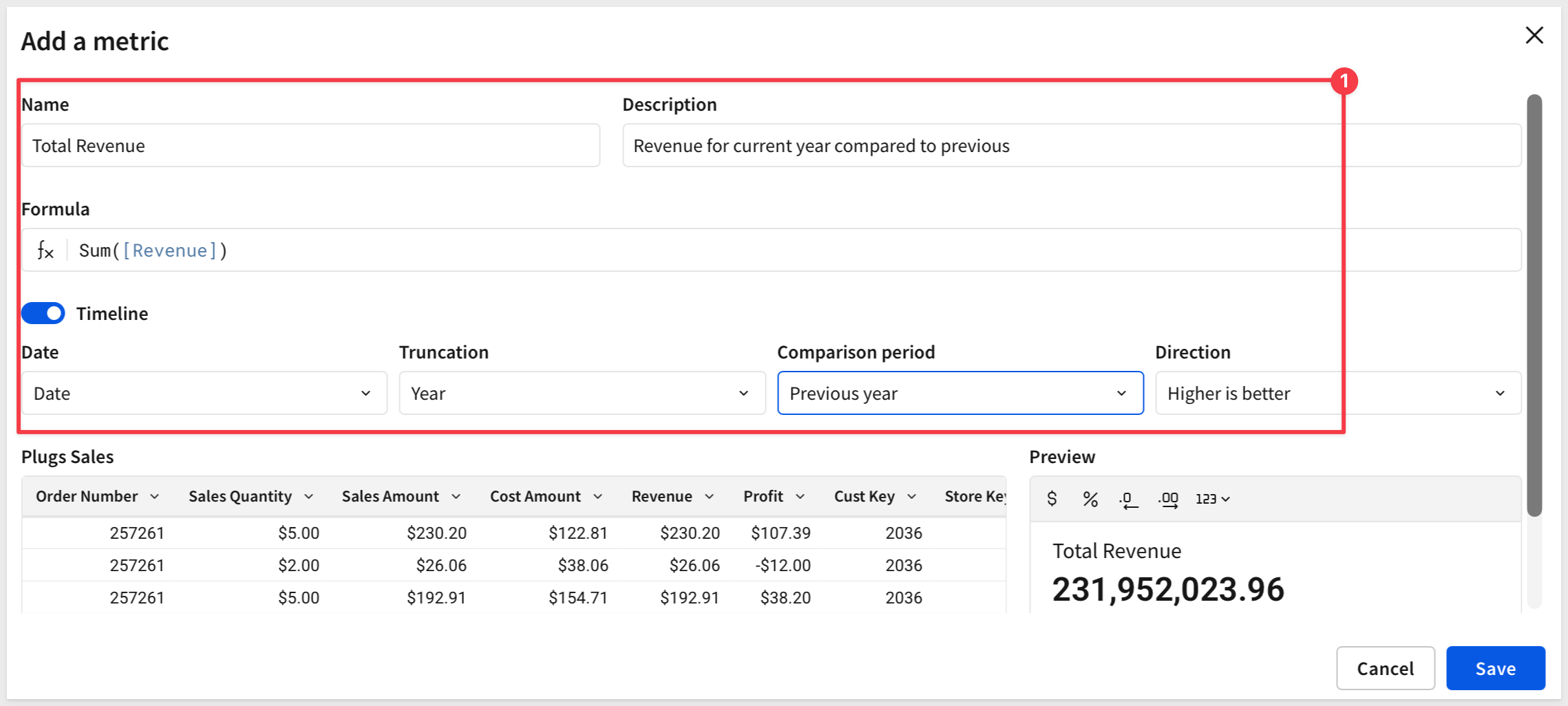The height and width of the screenshot is (706, 1568).
Task: Apply currency format in Preview toolbar
Action: tap(1052, 498)
